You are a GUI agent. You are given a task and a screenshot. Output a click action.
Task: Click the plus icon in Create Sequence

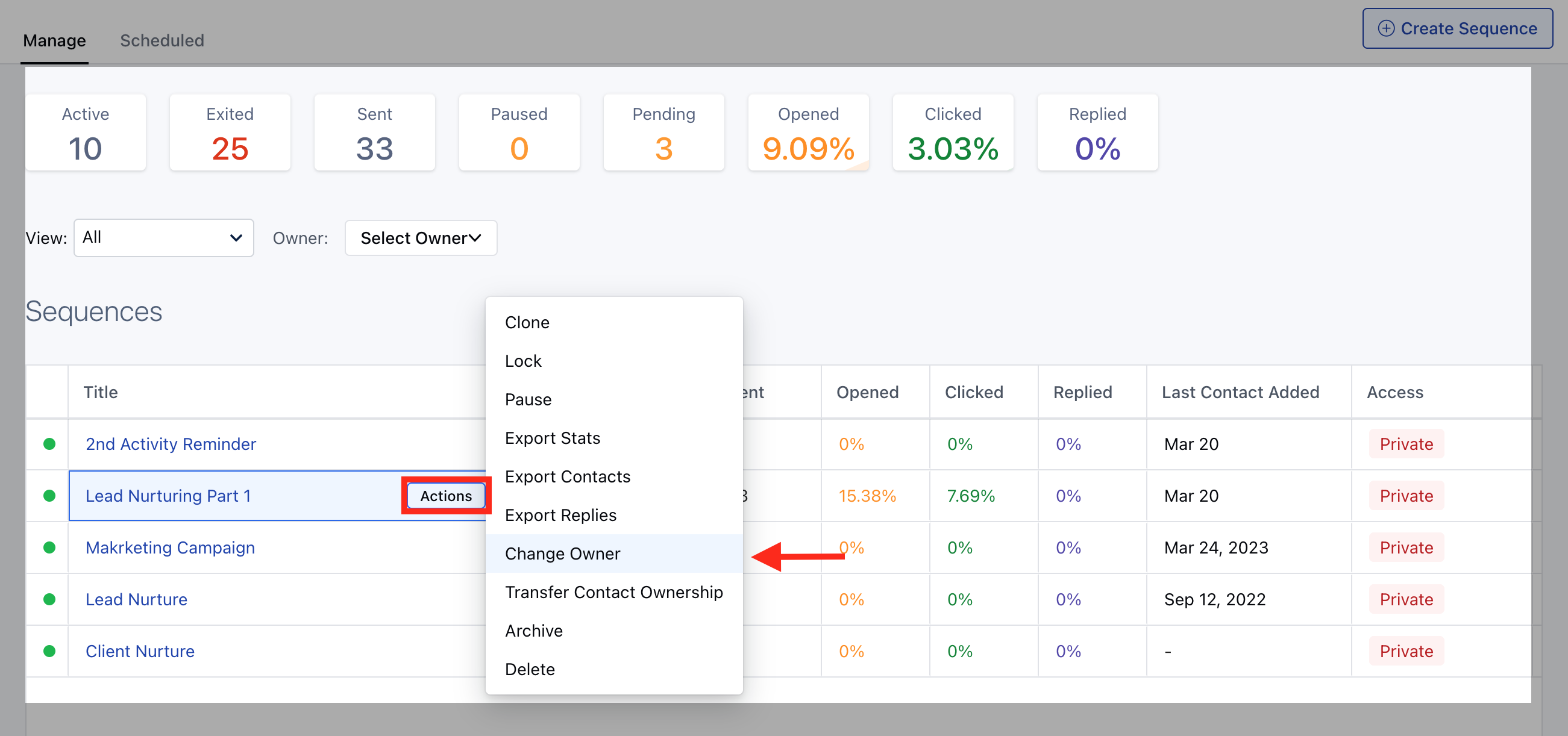pos(1386,28)
